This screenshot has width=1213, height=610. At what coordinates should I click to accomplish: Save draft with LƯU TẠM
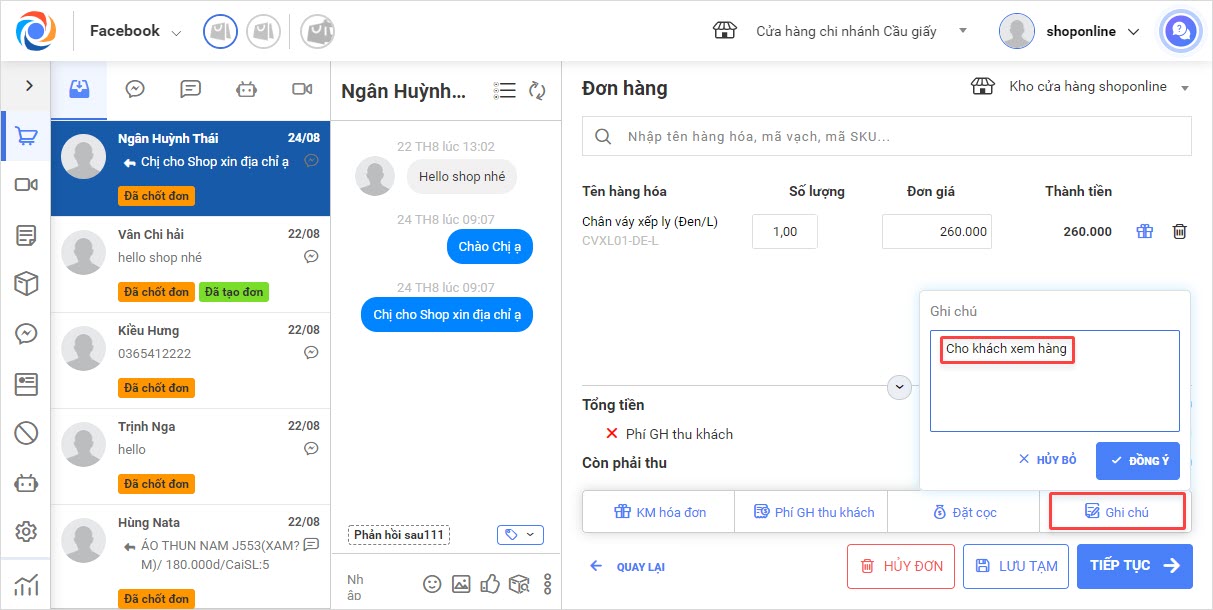click(1016, 566)
